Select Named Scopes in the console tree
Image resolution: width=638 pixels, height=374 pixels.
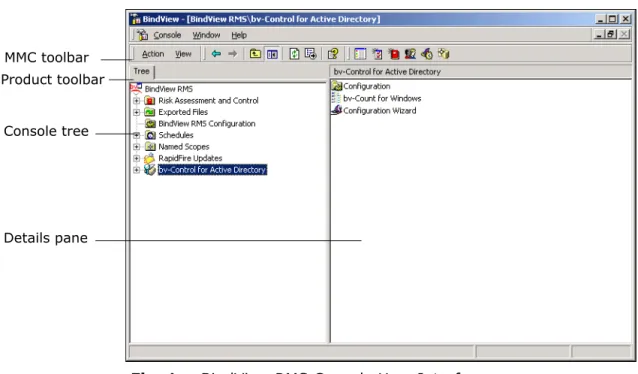tap(184, 147)
